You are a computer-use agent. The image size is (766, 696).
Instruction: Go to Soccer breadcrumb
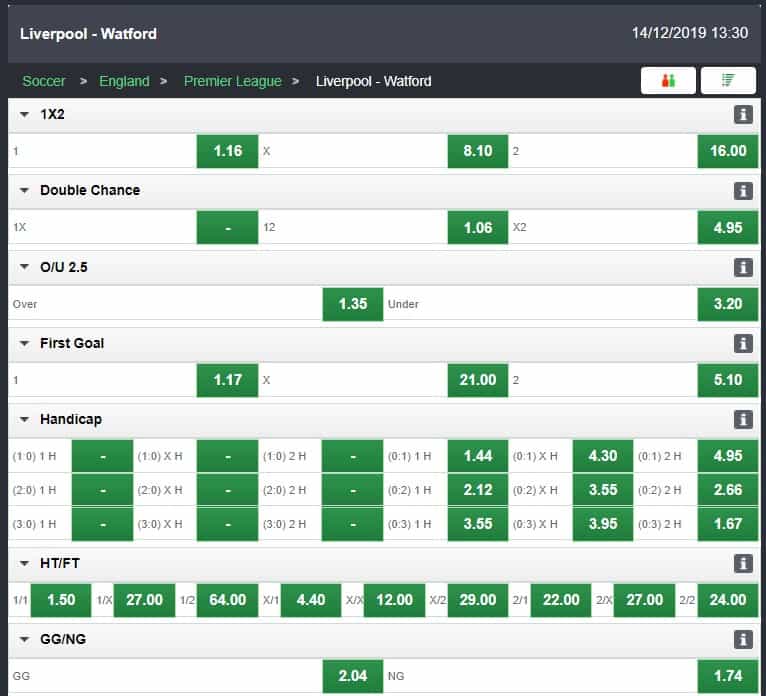tap(43, 81)
